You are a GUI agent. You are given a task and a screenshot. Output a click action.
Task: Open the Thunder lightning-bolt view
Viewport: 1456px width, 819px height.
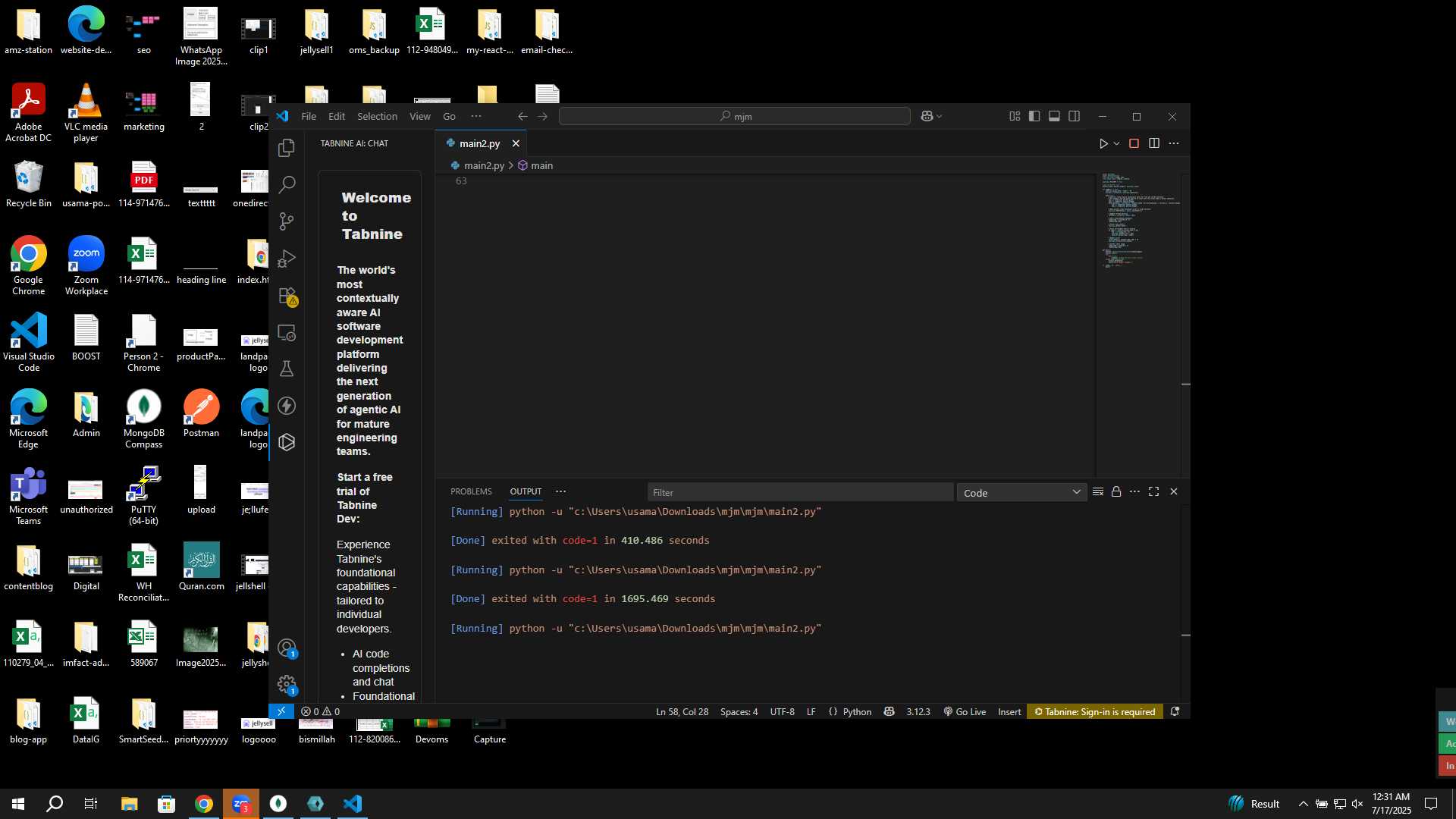point(287,406)
